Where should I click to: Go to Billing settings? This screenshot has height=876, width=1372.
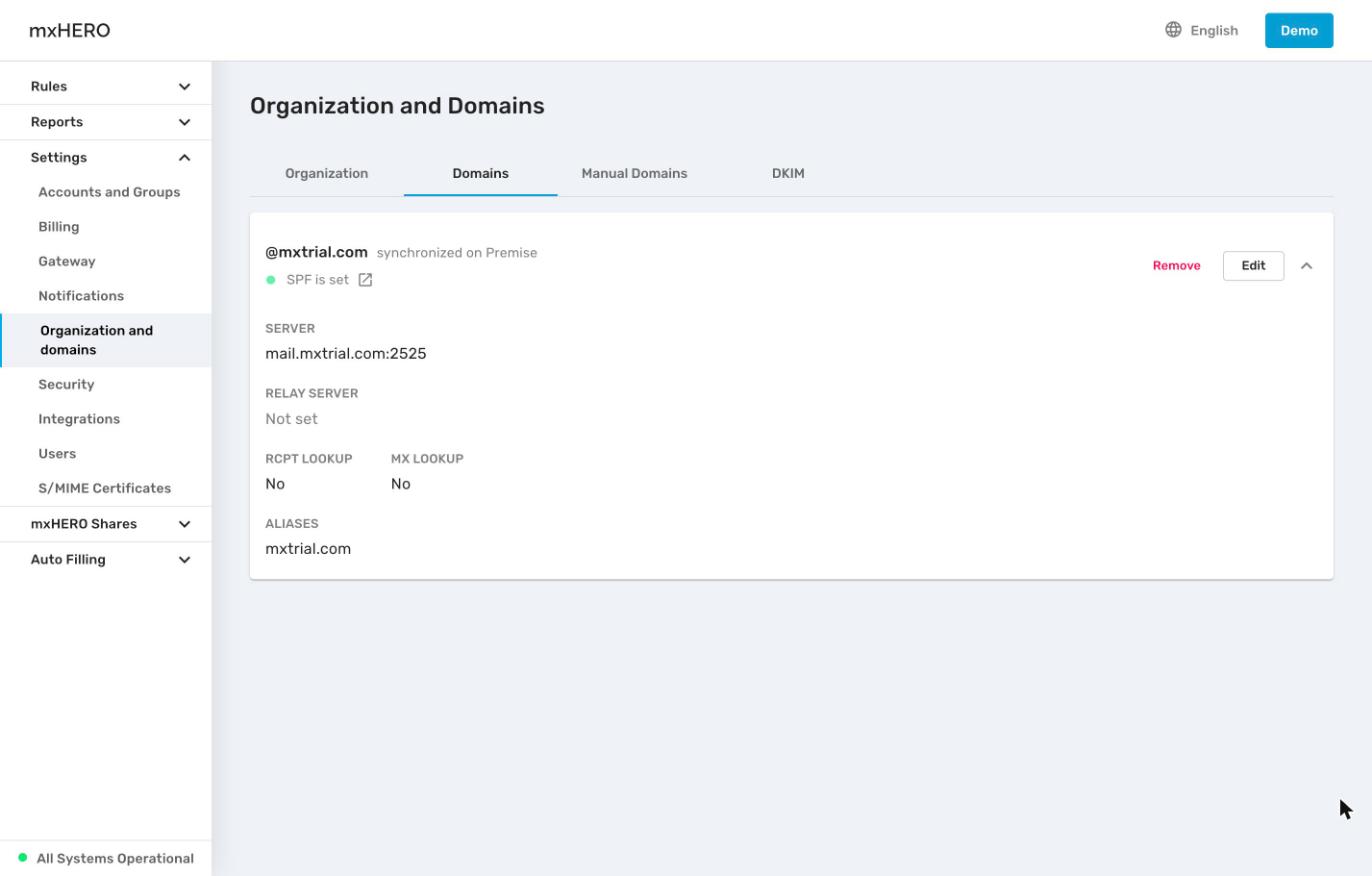point(59,227)
